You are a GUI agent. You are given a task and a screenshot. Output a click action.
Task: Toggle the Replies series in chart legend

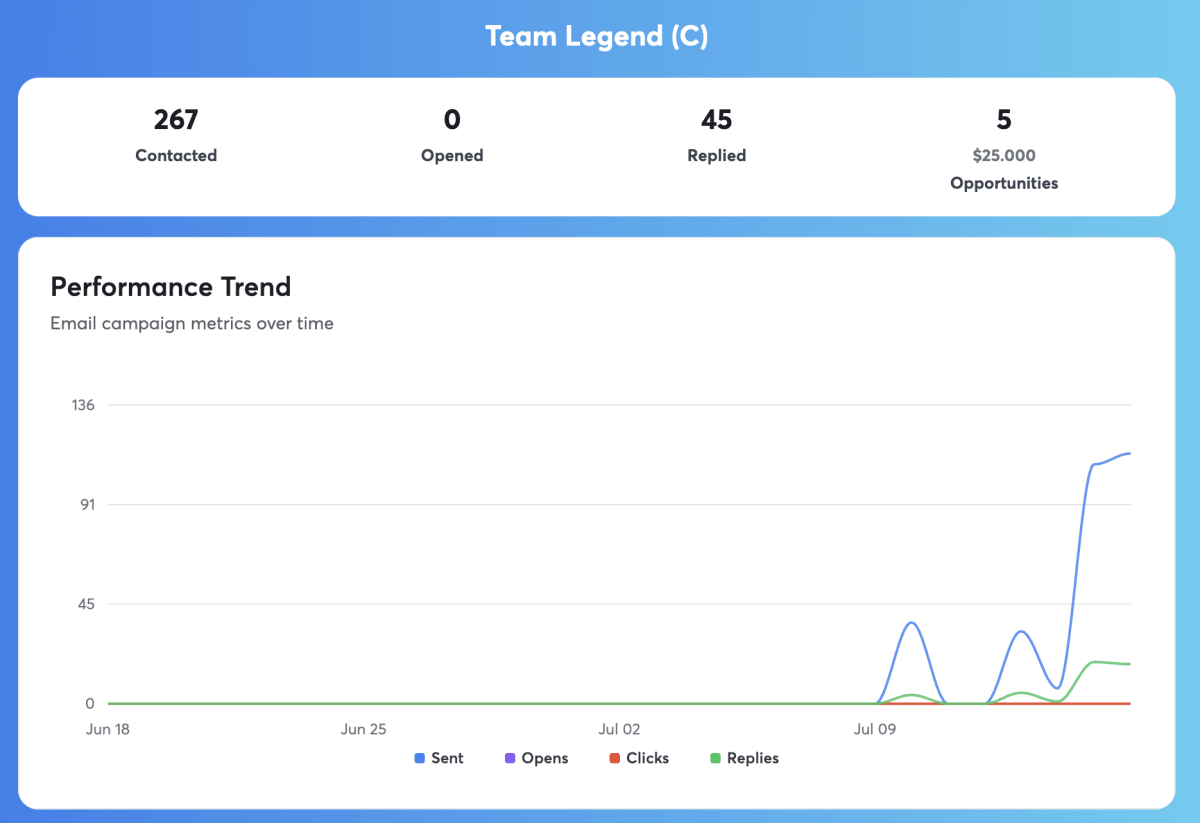(744, 758)
